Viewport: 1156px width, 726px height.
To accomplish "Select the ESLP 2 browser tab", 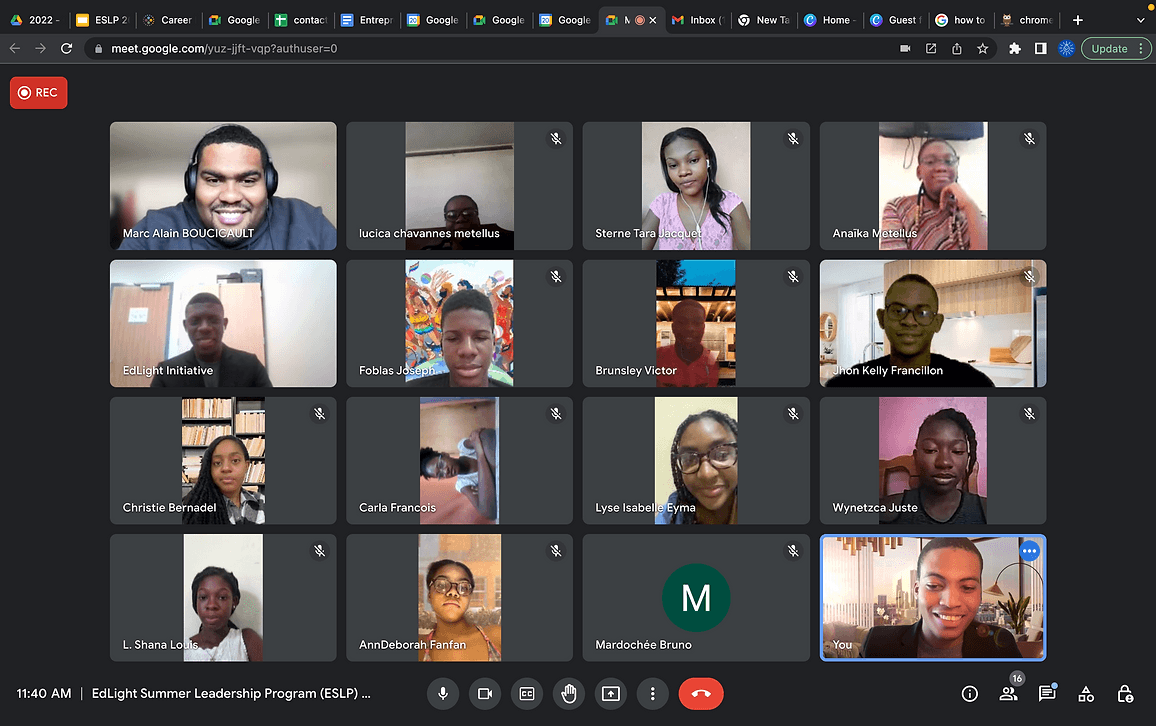I will point(101,19).
